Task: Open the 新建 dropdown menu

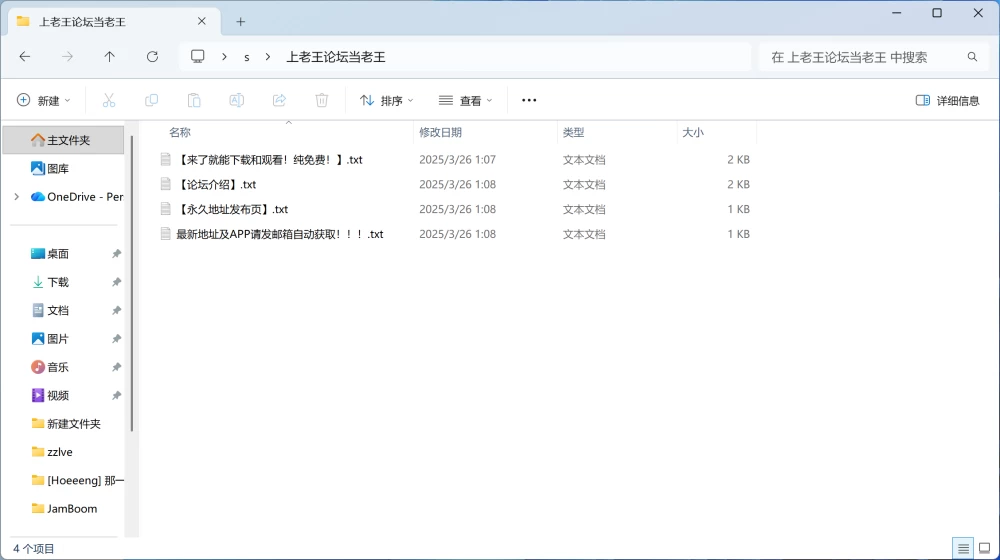Action: [x=43, y=100]
